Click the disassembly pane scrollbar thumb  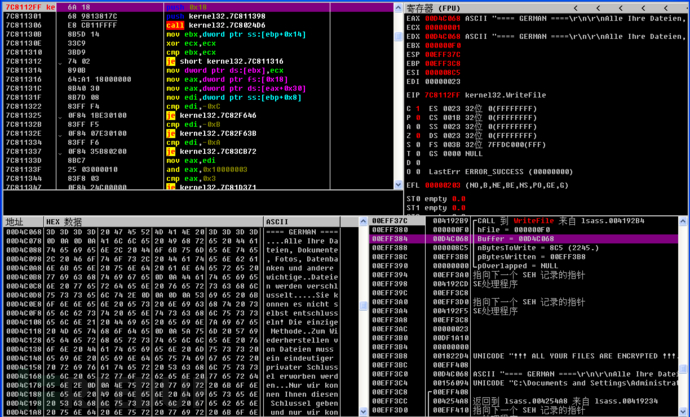coord(398,37)
